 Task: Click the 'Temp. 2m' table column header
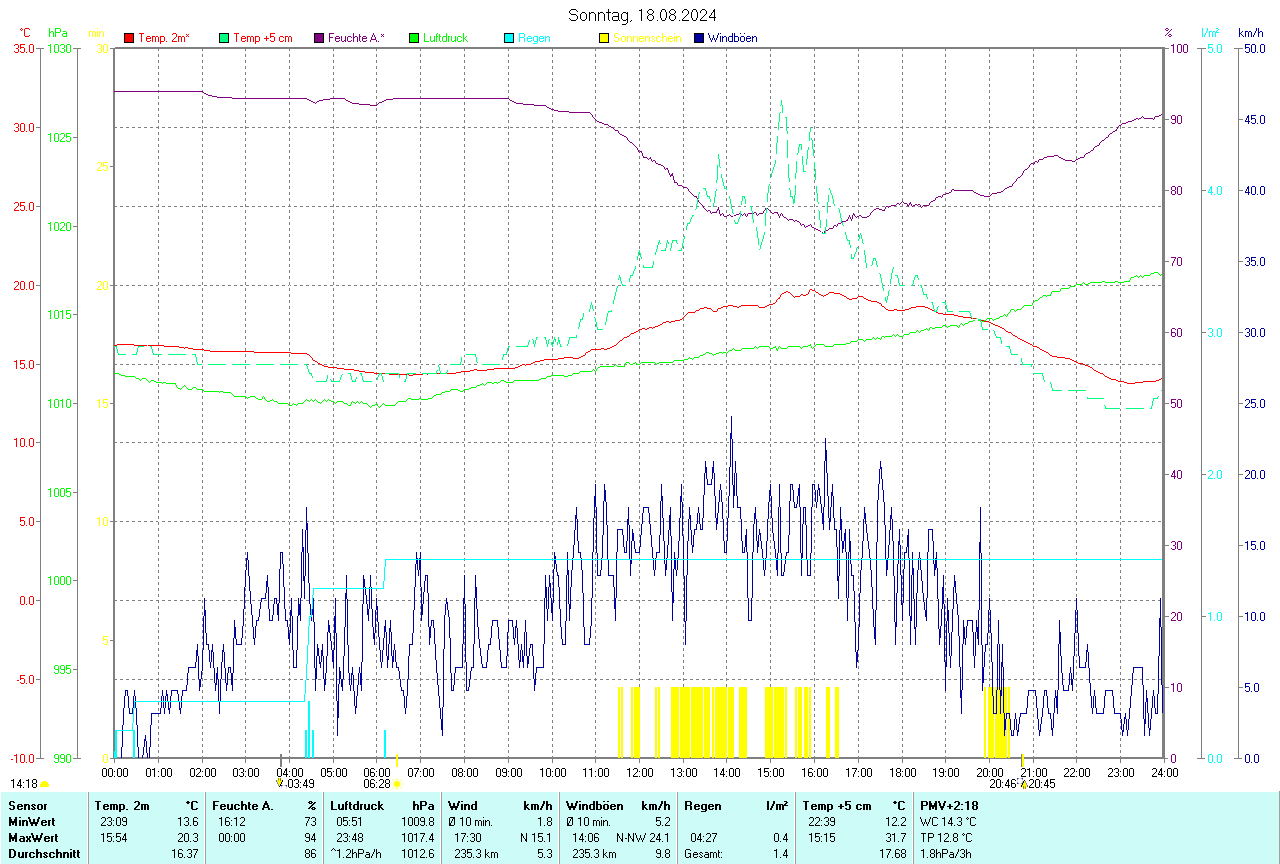[x=122, y=805]
